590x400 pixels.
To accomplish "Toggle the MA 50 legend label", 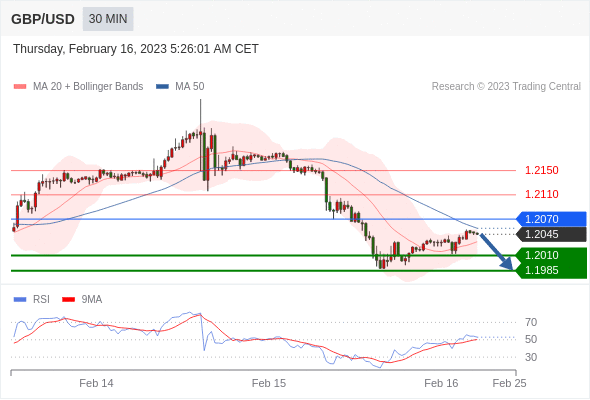I will (x=190, y=87).
